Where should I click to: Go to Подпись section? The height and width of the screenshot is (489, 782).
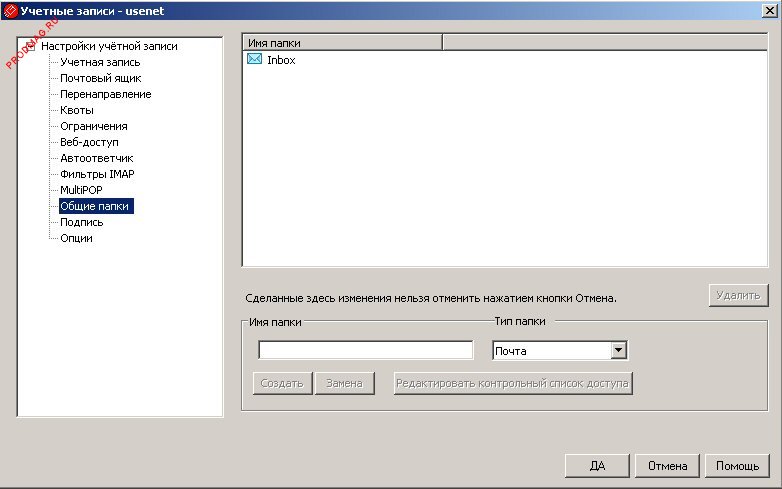(82, 222)
